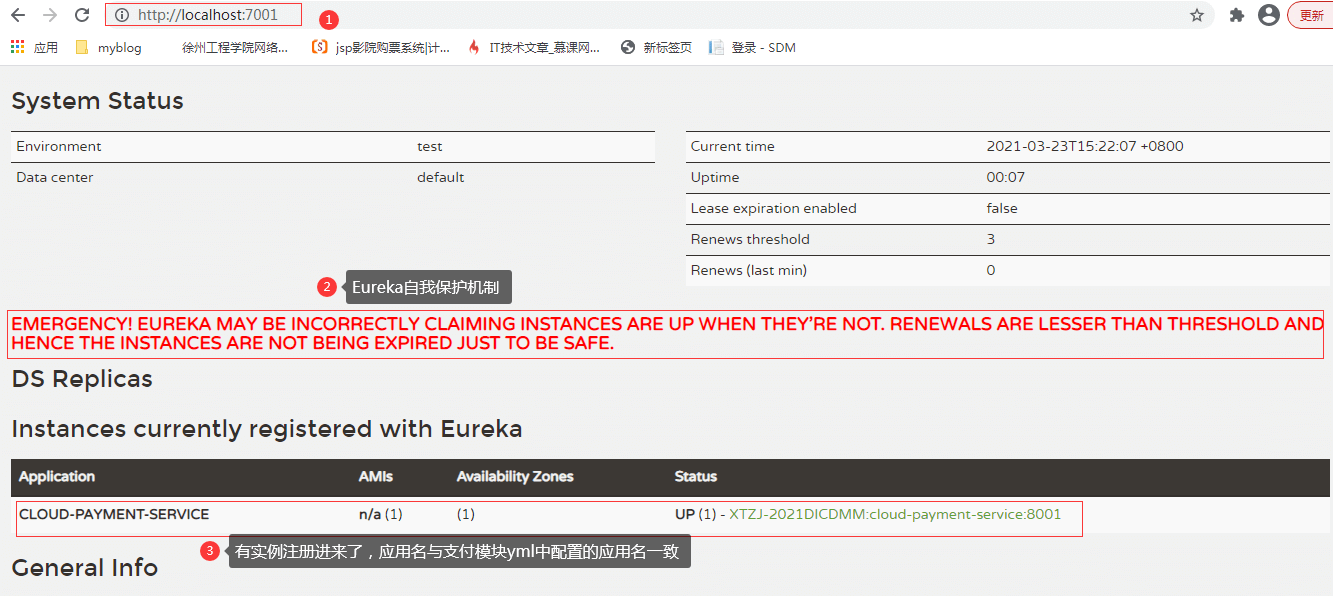Click the browser back arrow
This screenshot has width=1333, height=596.
[18, 15]
